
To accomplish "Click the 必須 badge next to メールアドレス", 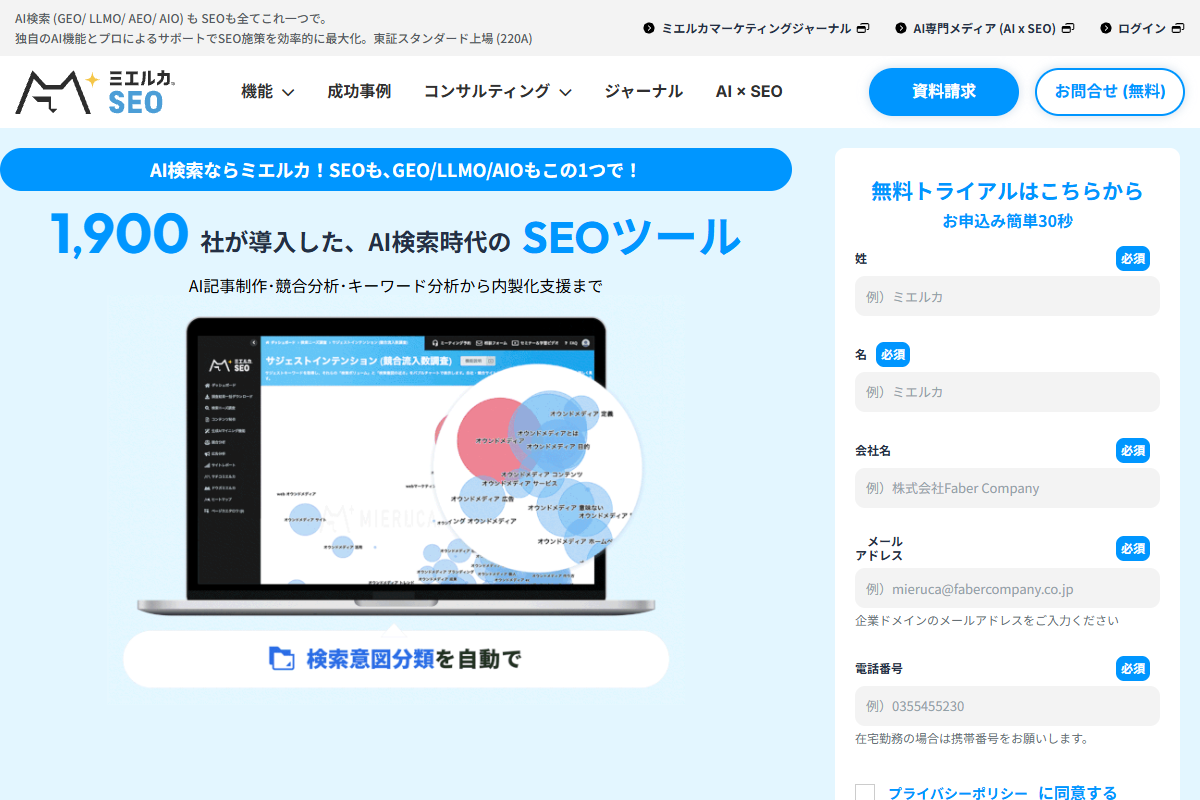I will click(x=1133, y=548).
